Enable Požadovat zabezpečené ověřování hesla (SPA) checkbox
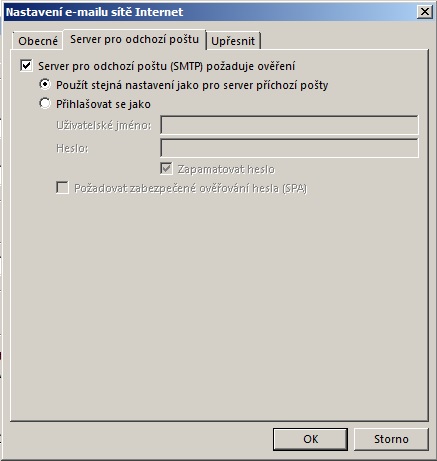The width and height of the screenshot is (437, 461). (x=62, y=188)
